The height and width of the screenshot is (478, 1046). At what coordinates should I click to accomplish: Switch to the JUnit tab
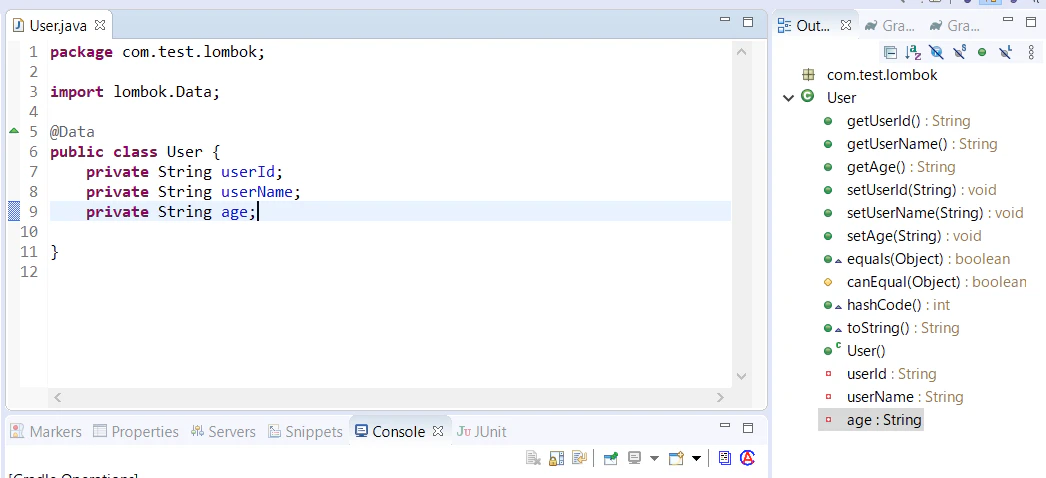coord(482,431)
